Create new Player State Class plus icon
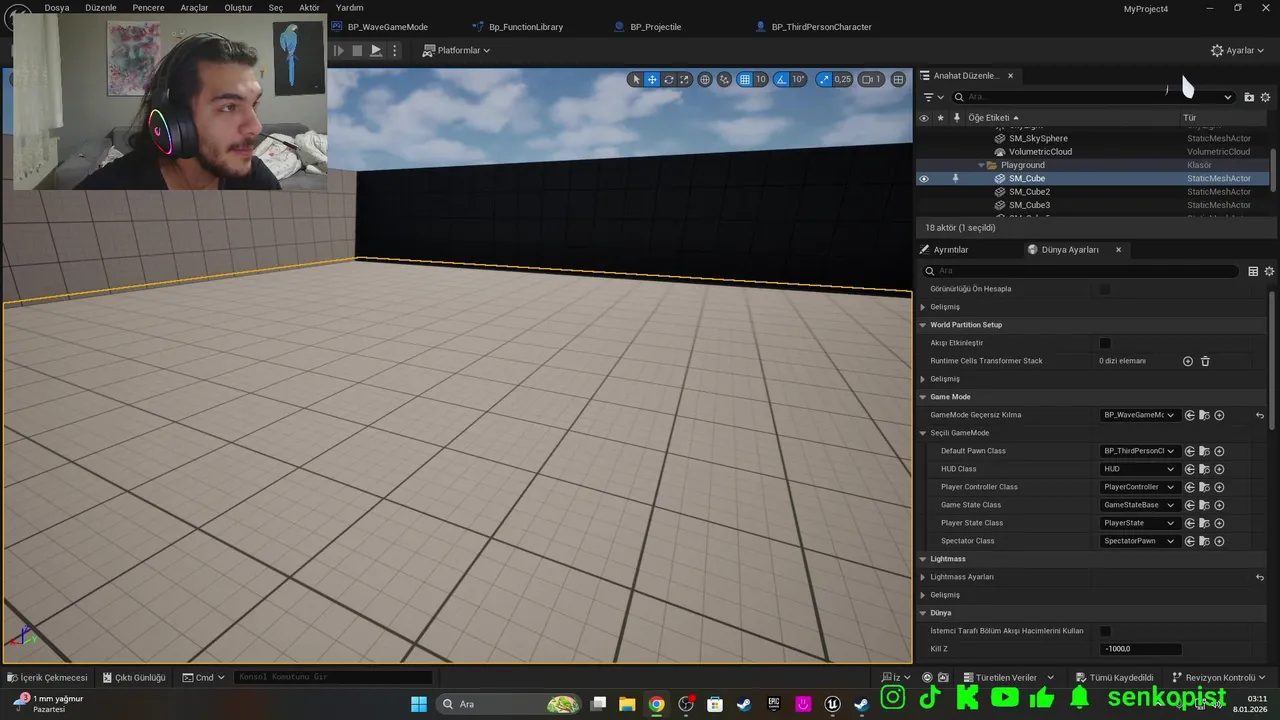This screenshot has height=720, width=1280. pos(1219,523)
